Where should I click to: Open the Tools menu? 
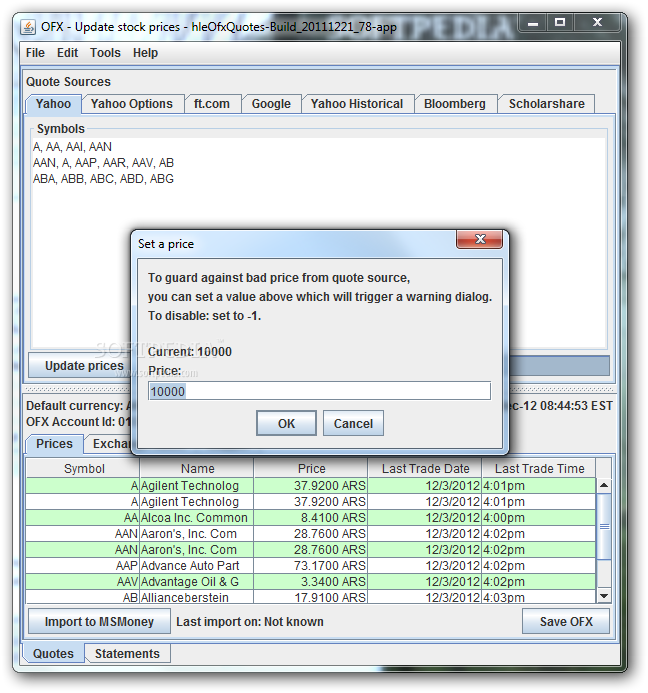point(105,53)
